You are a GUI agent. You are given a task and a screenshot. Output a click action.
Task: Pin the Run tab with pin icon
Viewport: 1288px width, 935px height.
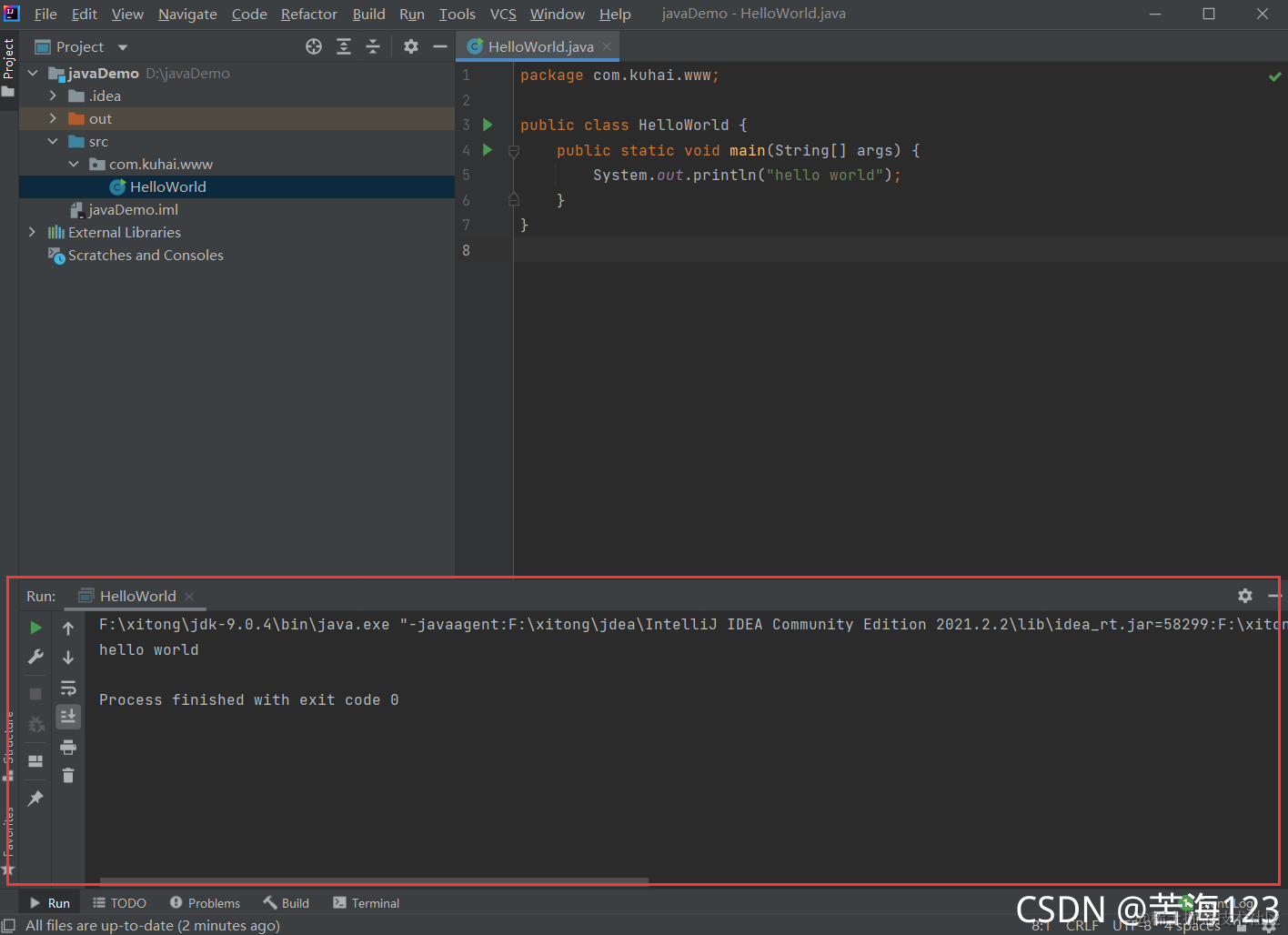(35, 799)
